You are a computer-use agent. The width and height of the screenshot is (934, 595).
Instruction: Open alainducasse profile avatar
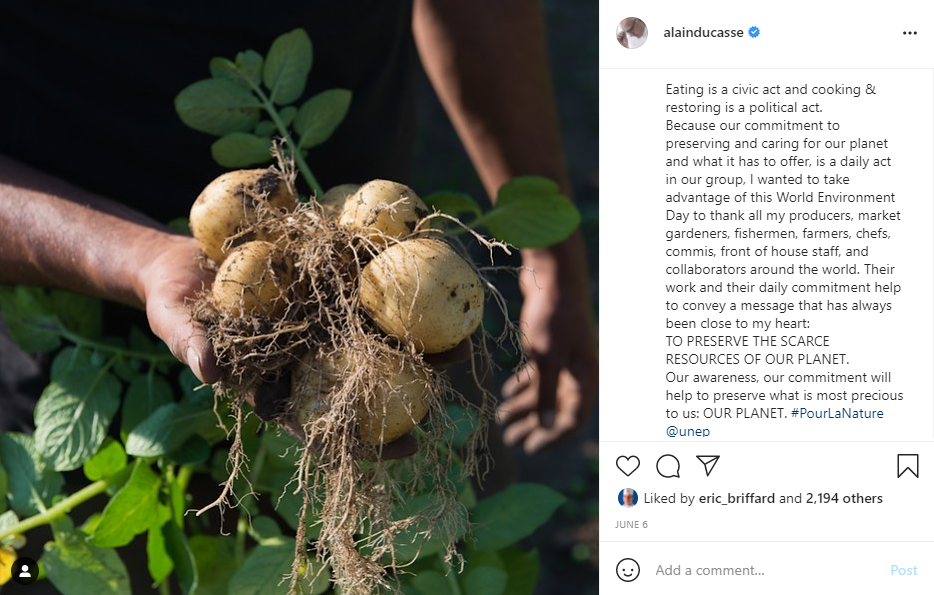pyautogui.click(x=632, y=33)
